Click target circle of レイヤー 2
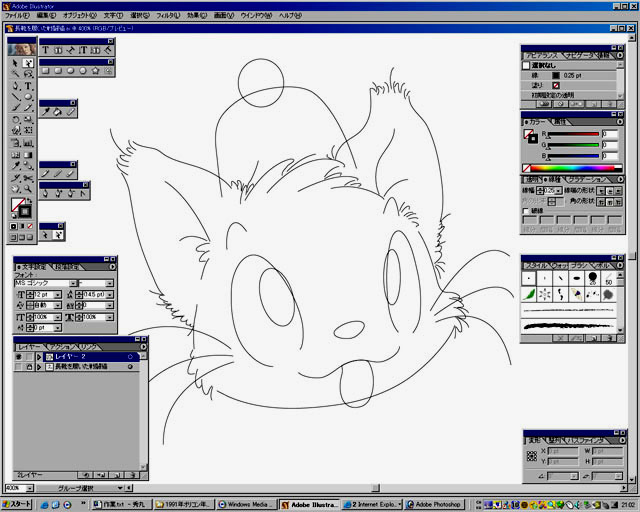Viewport: 640px width, 512px height. click(130, 357)
